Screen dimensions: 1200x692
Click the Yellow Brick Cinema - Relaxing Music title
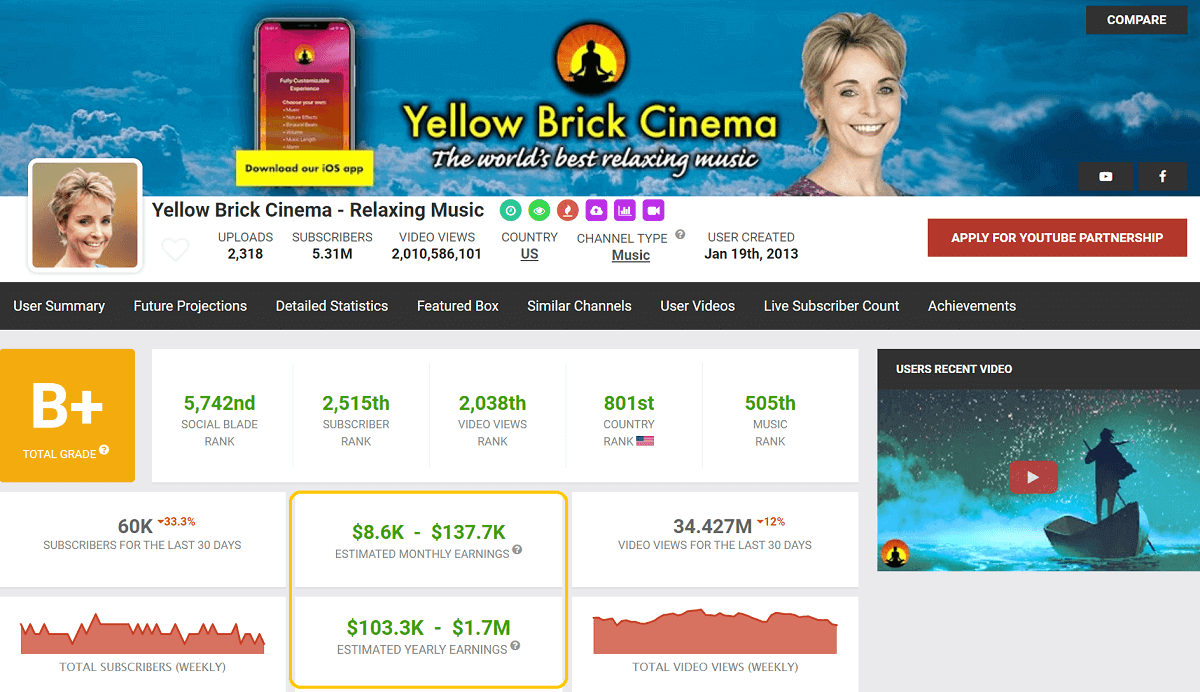tap(318, 210)
